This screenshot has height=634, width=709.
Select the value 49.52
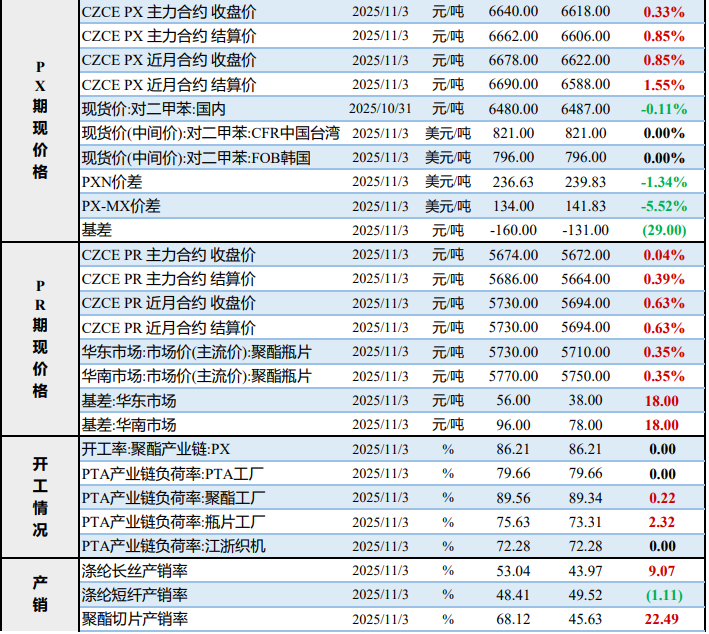tap(586, 595)
